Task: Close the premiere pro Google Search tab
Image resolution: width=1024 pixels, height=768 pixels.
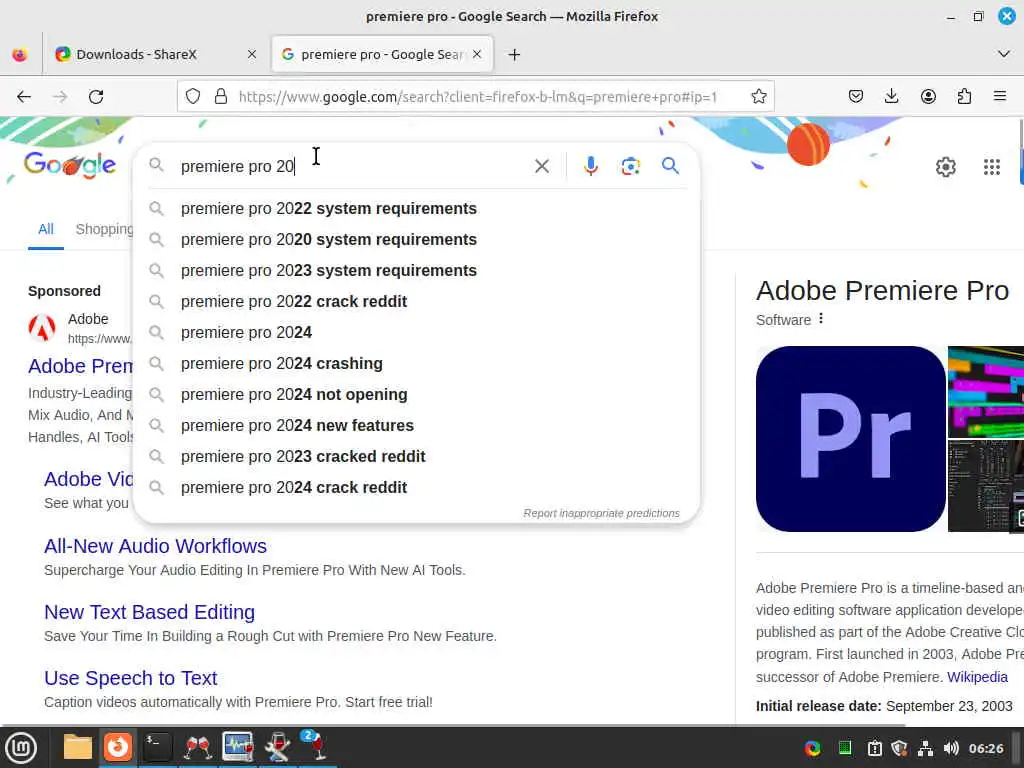Action: 477,54
